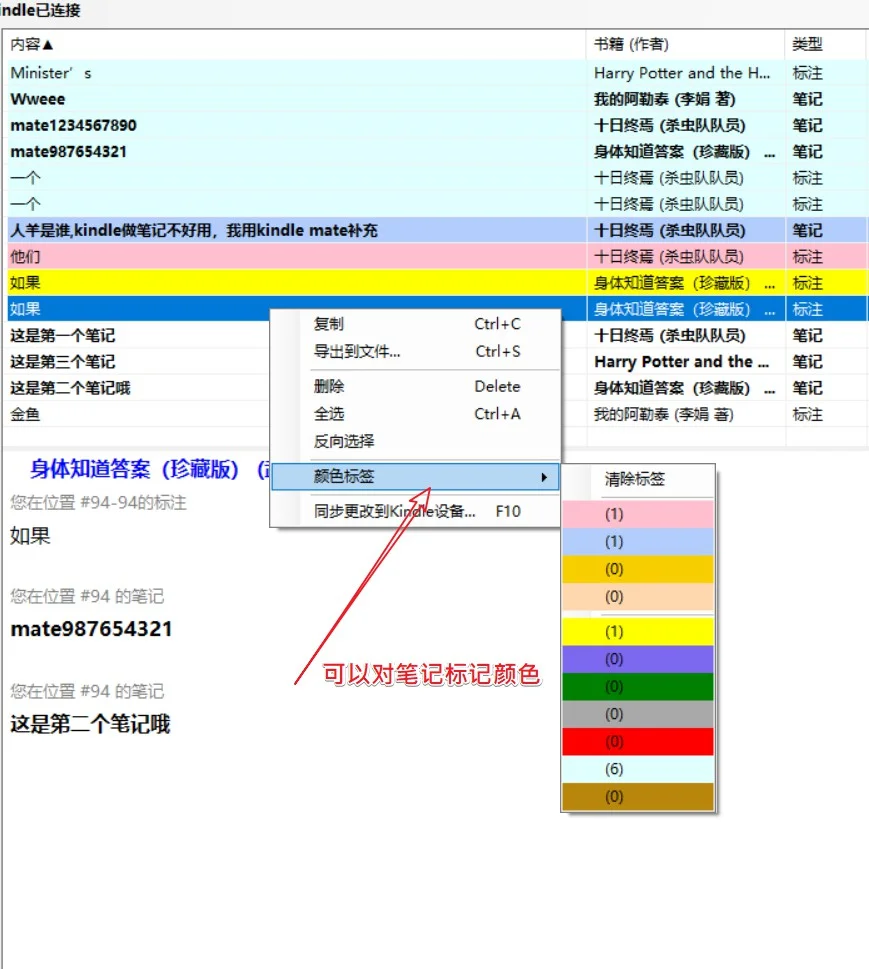Click book title link "身体知道答案 (珍藏版)" in detail pane
Viewport: 869px width, 969px height.
coord(134,469)
